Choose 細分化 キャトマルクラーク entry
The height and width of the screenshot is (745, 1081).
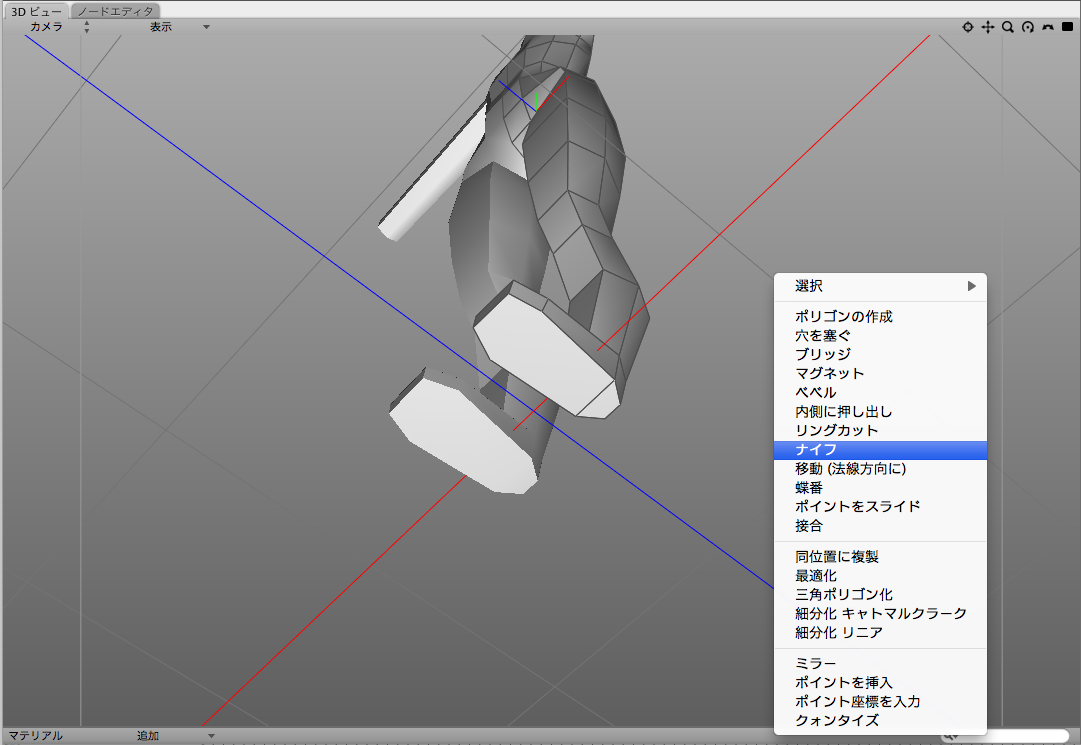click(x=880, y=613)
